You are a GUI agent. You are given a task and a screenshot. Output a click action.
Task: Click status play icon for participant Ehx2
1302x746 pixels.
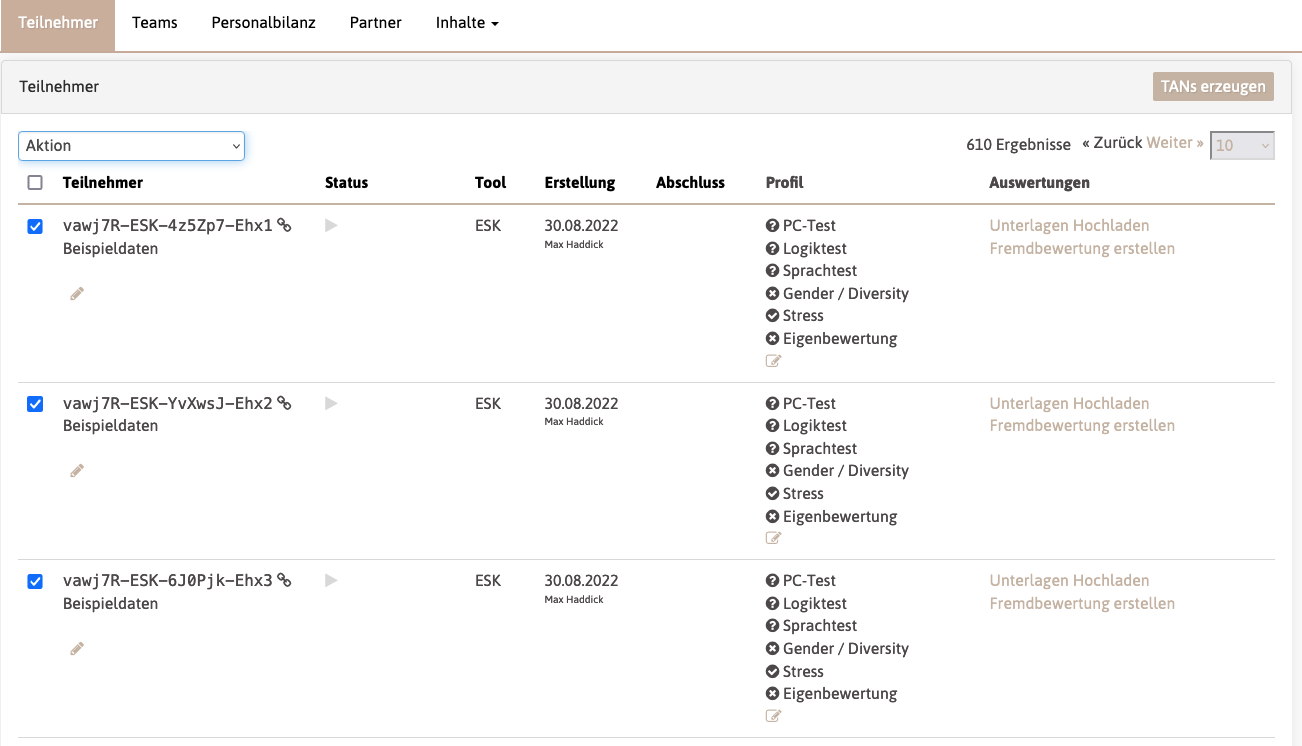(x=331, y=403)
